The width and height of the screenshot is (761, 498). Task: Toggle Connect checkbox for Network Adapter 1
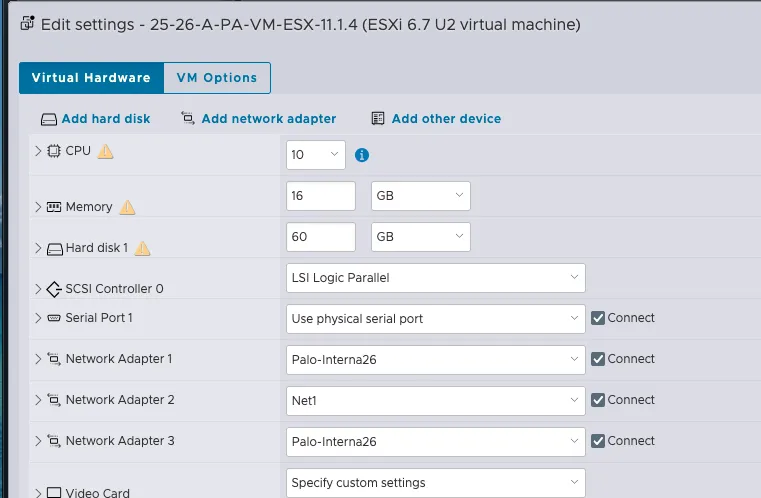pyautogui.click(x=598, y=359)
